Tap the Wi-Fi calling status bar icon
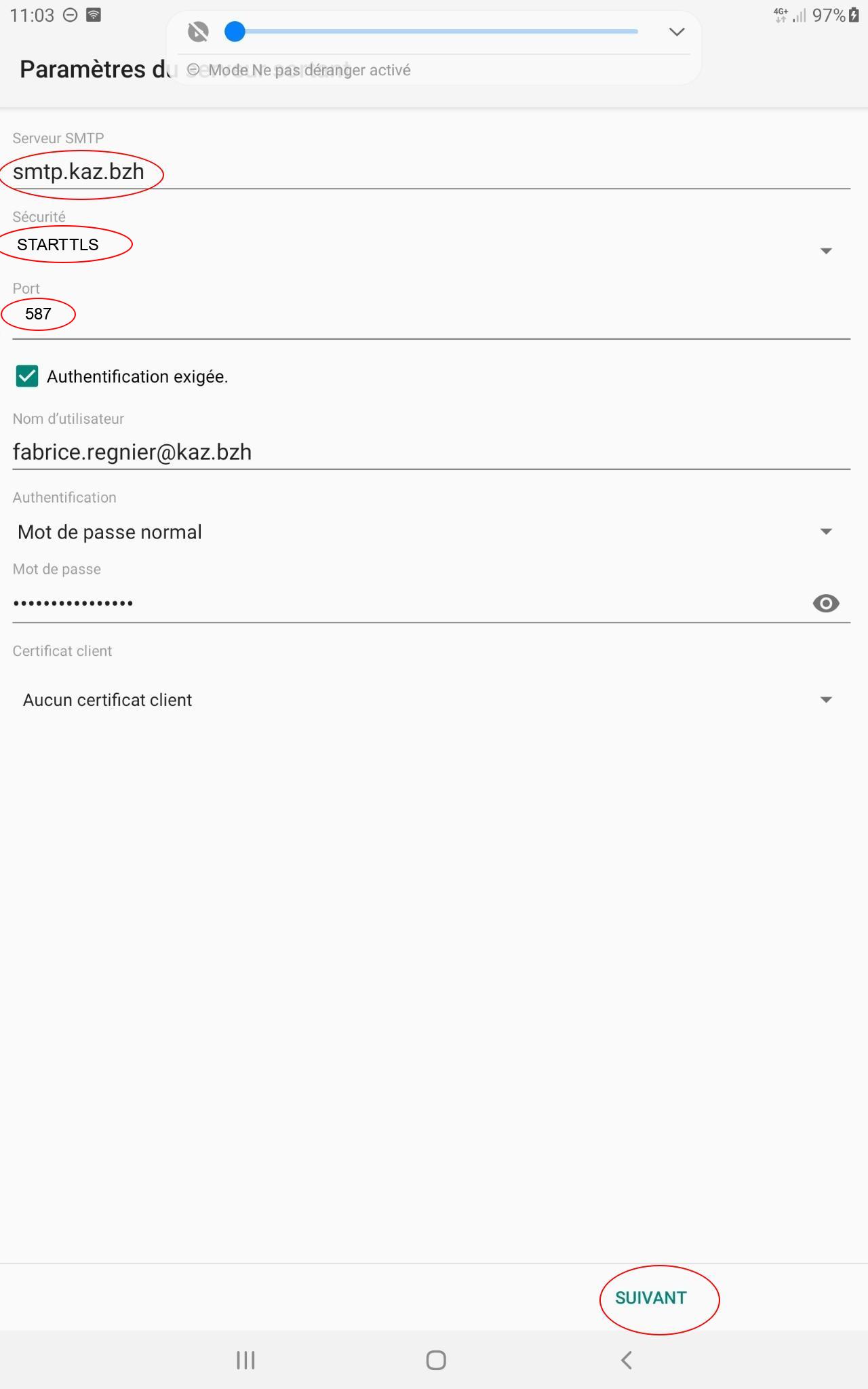Image resolution: width=868 pixels, height=1389 pixels. click(94, 15)
